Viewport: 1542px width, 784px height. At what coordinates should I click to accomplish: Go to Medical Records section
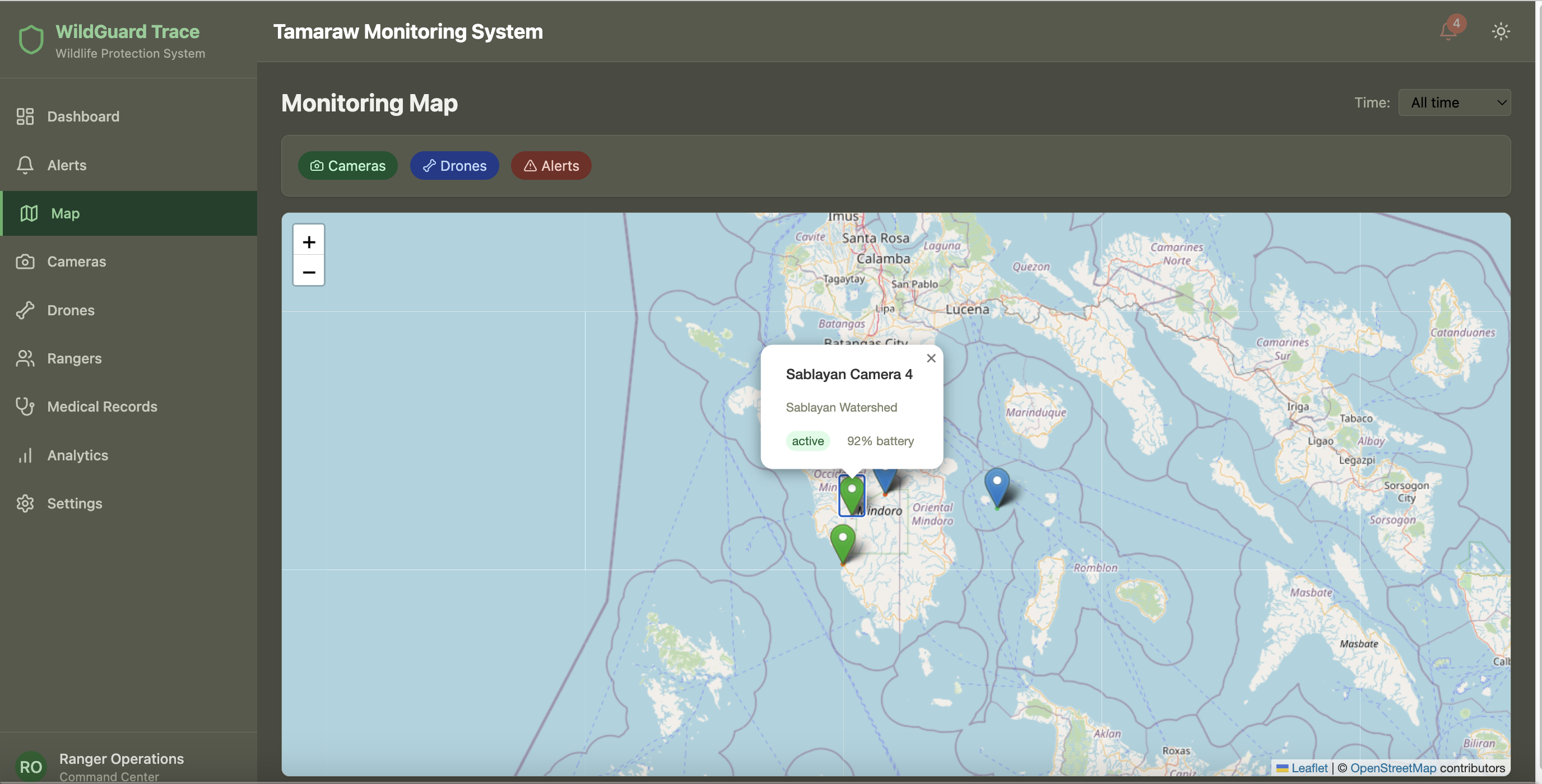pyautogui.click(x=102, y=407)
